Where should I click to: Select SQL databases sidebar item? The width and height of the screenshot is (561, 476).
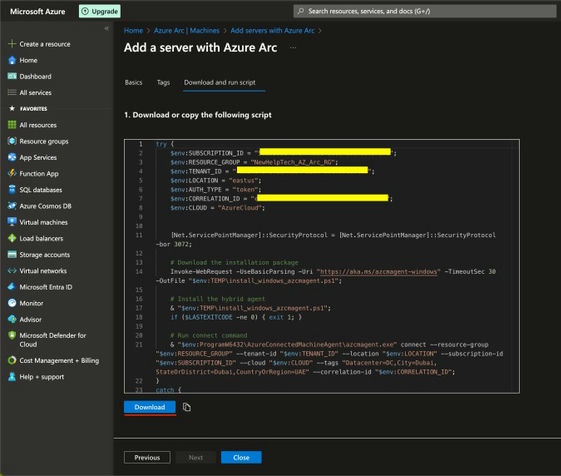35,190
